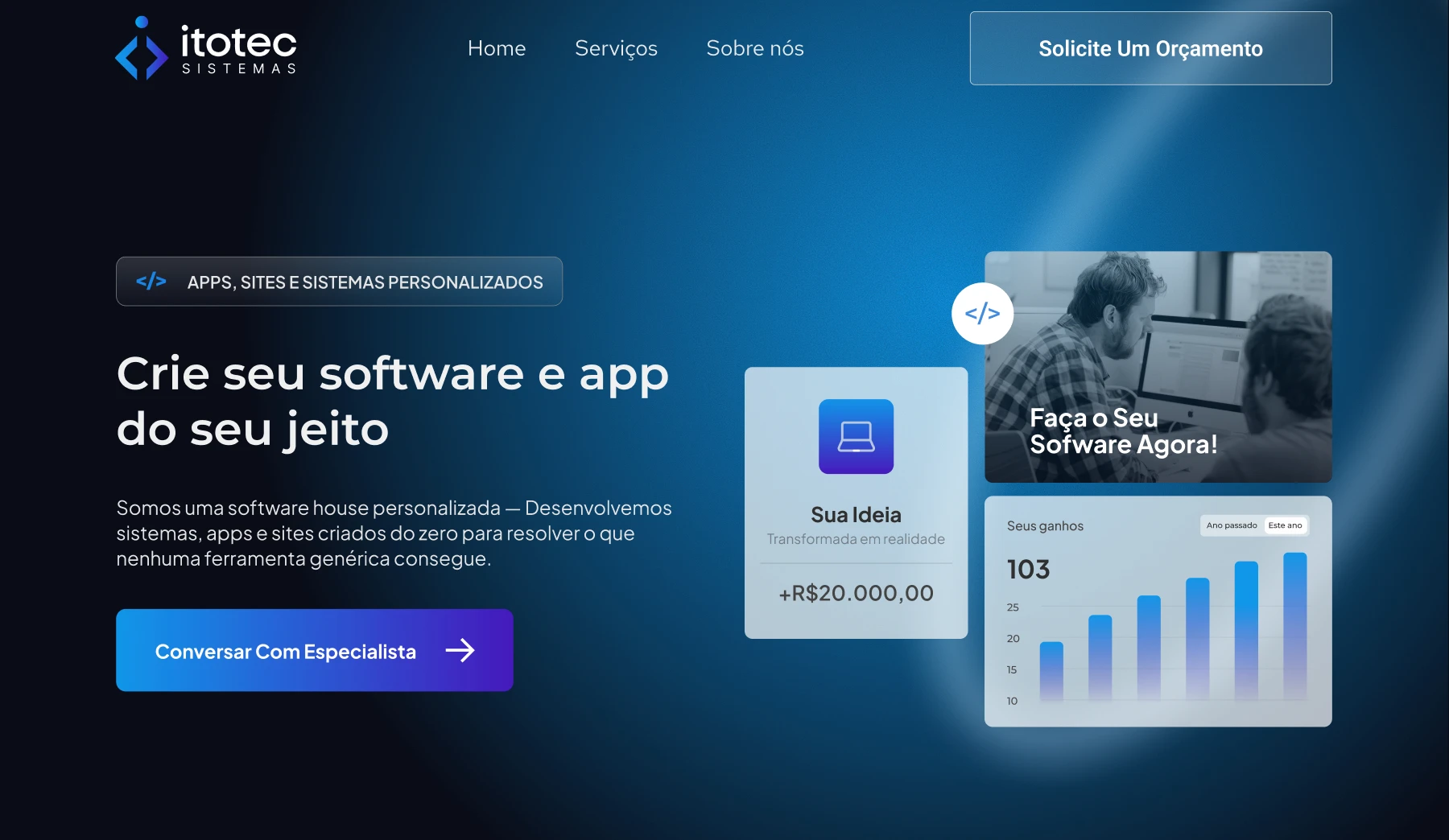Open the Home menu item
Viewport: 1449px width, 840px height.
(x=497, y=48)
